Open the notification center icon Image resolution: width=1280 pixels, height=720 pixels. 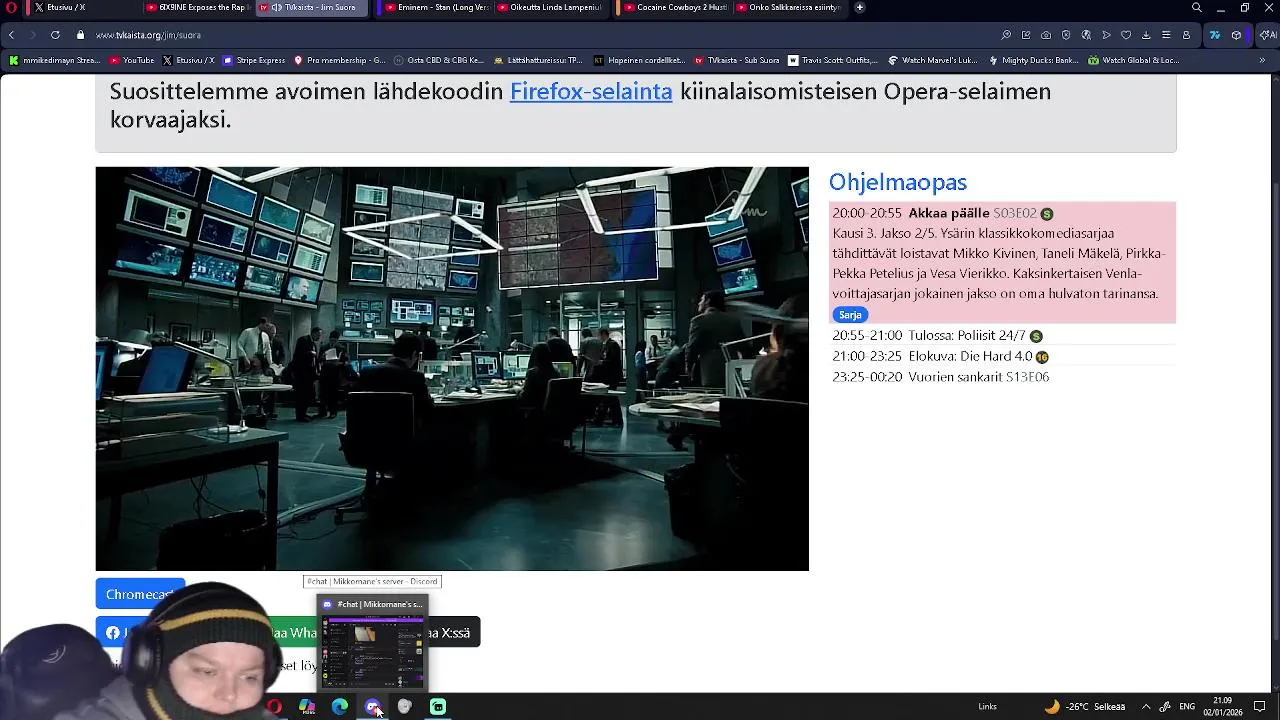tap(1260, 707)
